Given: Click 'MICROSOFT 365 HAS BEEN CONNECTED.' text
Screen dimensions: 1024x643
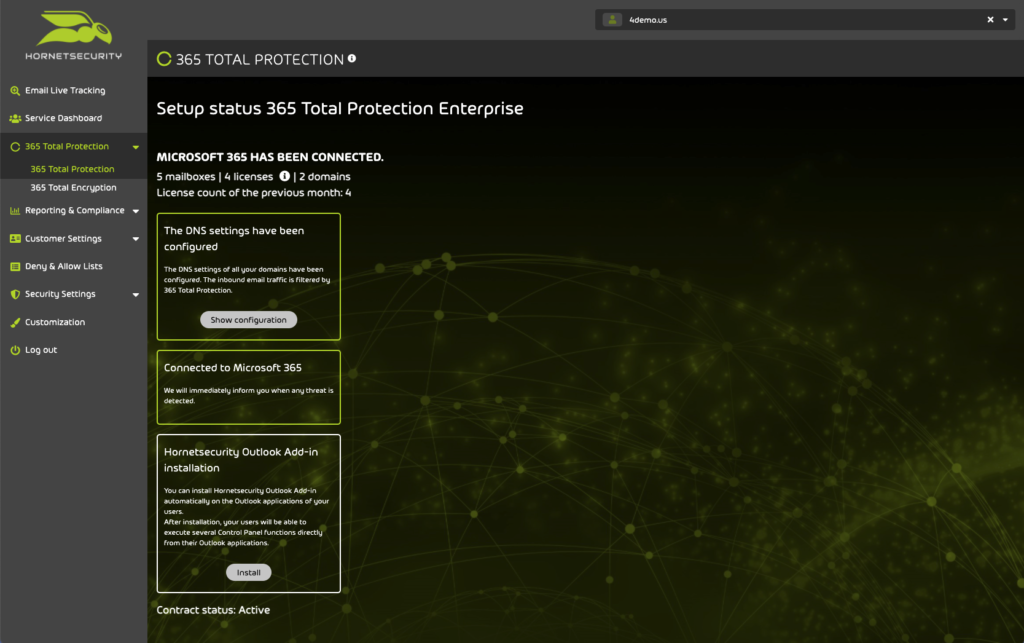Looking at the screenshot, I should (x=270, y=157).
